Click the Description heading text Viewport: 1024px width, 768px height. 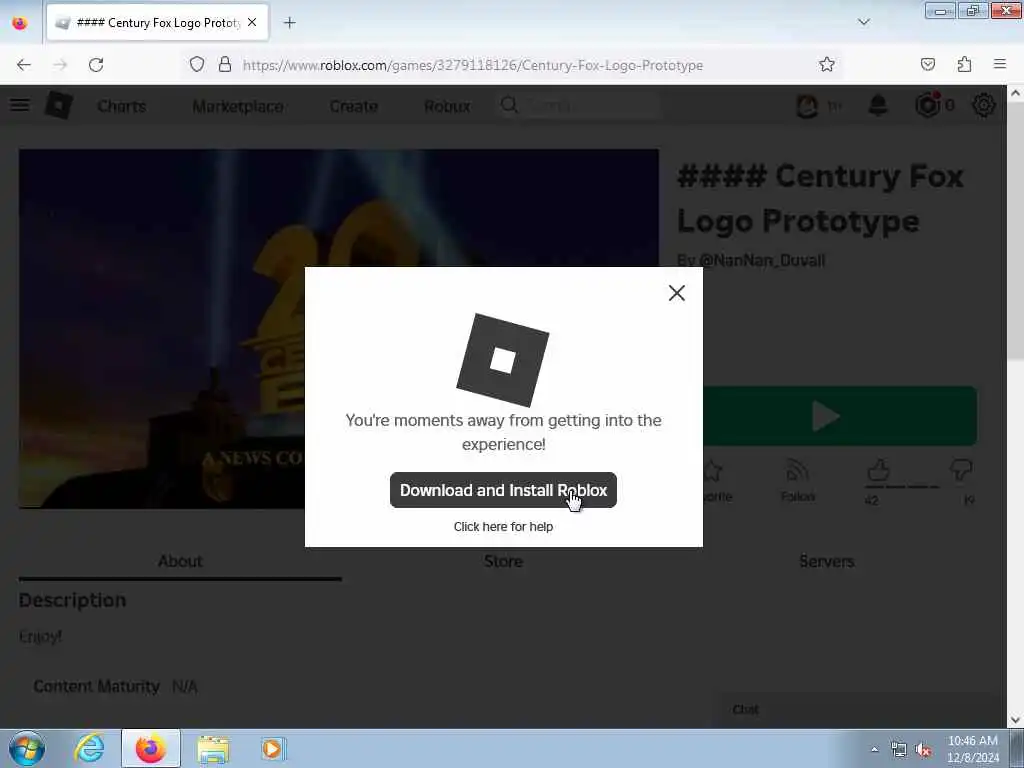72,600
